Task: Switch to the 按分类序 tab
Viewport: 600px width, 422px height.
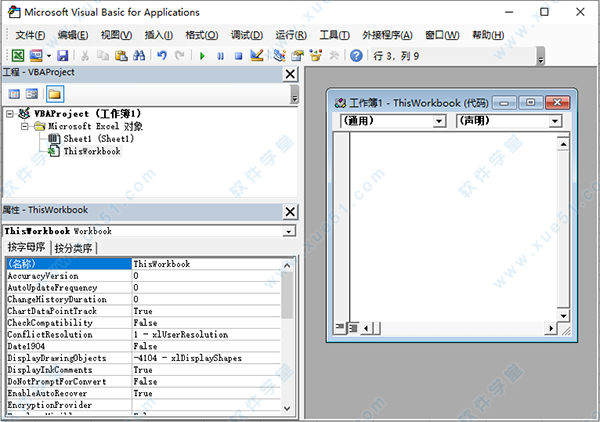Action: (73, 248)
